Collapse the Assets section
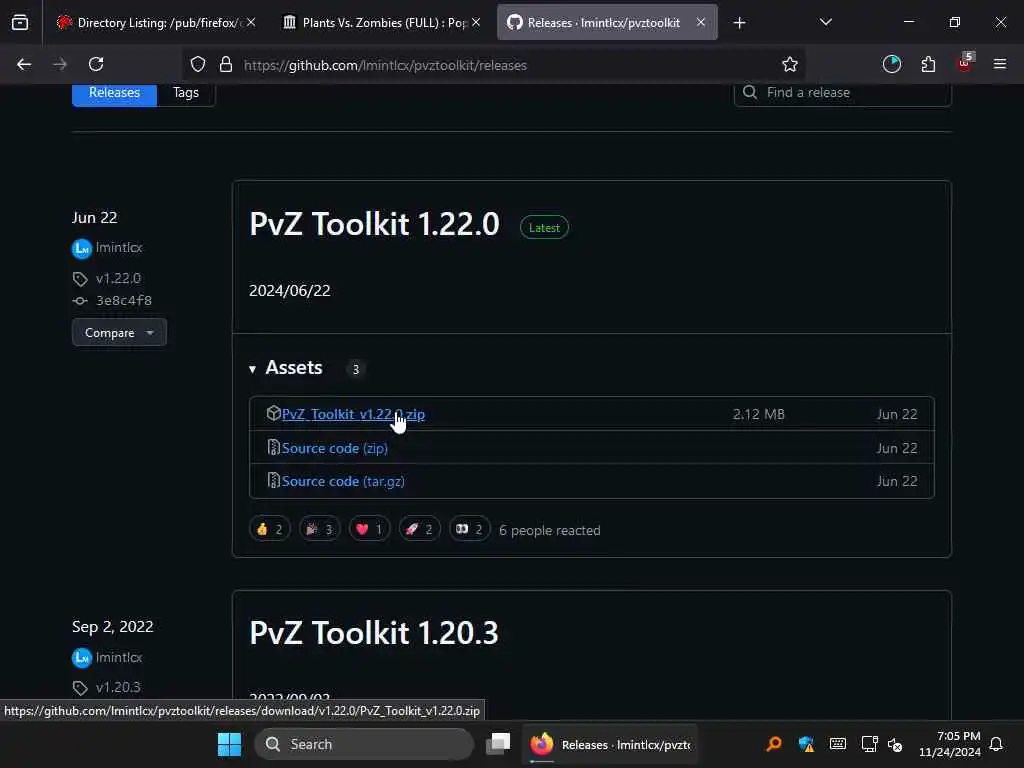This screenshot has height=768, width=1024. (286, 368)
